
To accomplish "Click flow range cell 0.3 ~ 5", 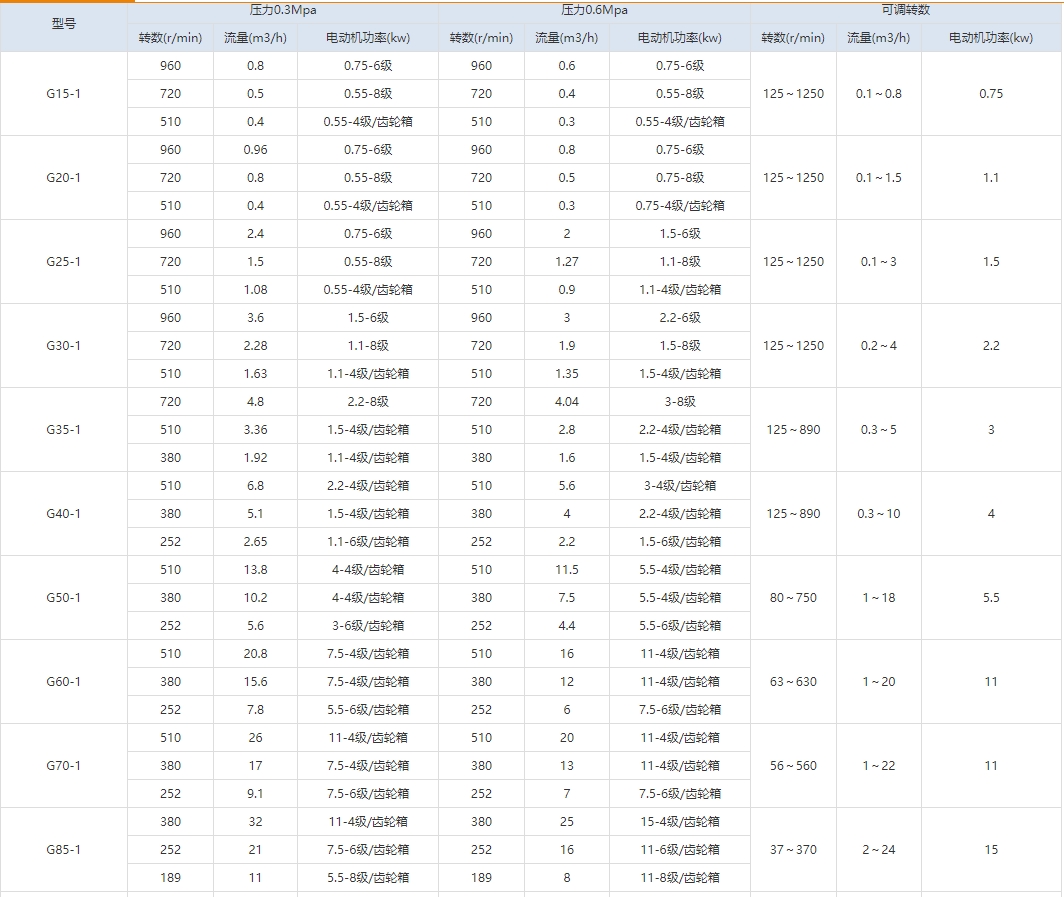I will [879, 430].
